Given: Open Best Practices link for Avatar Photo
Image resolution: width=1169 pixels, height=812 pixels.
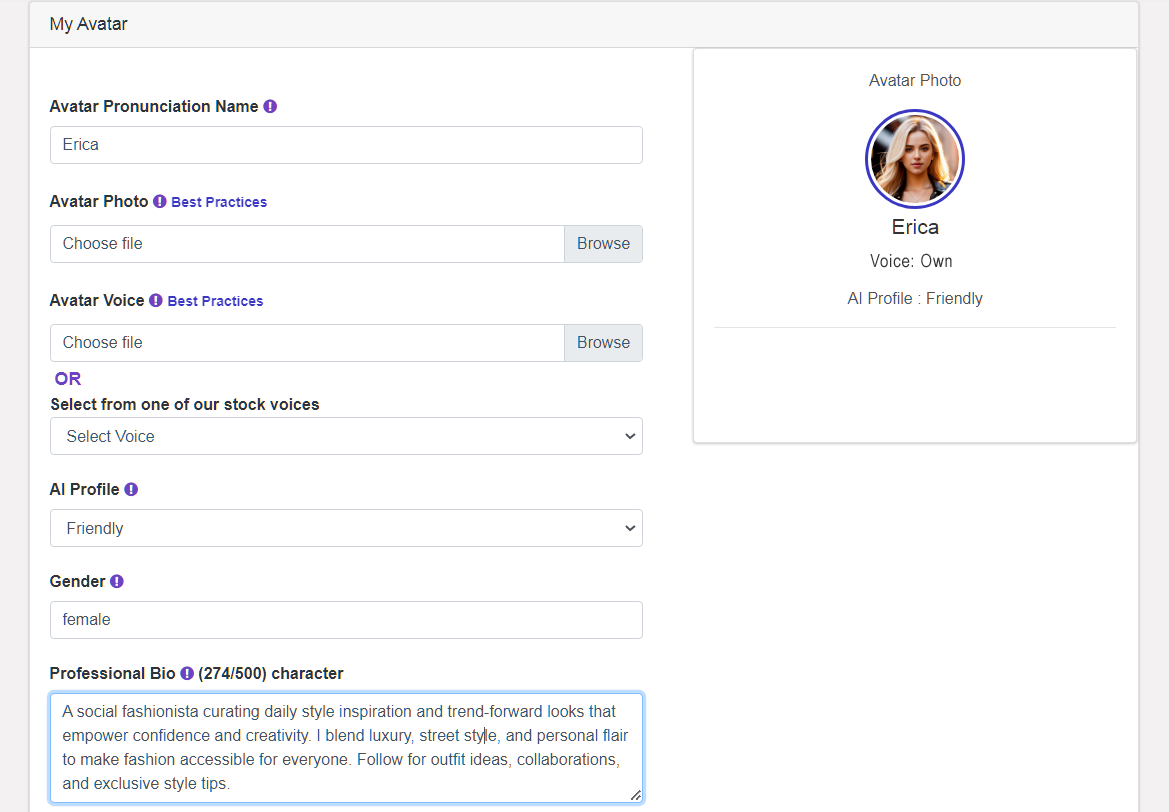Looking at the screenshot, I should click(218, 201).
